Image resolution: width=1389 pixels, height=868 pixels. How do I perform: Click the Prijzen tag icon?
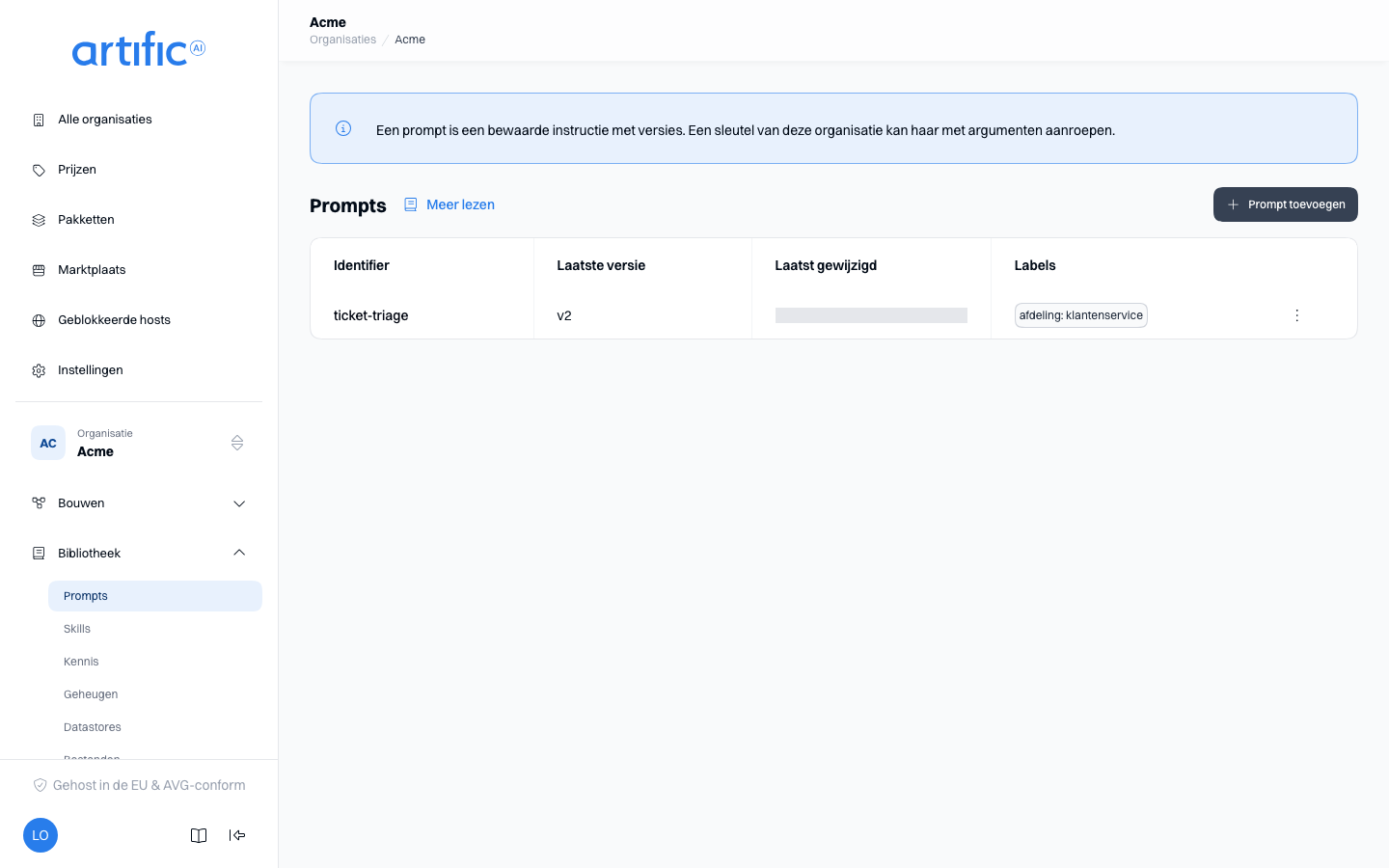pos(39,170)
